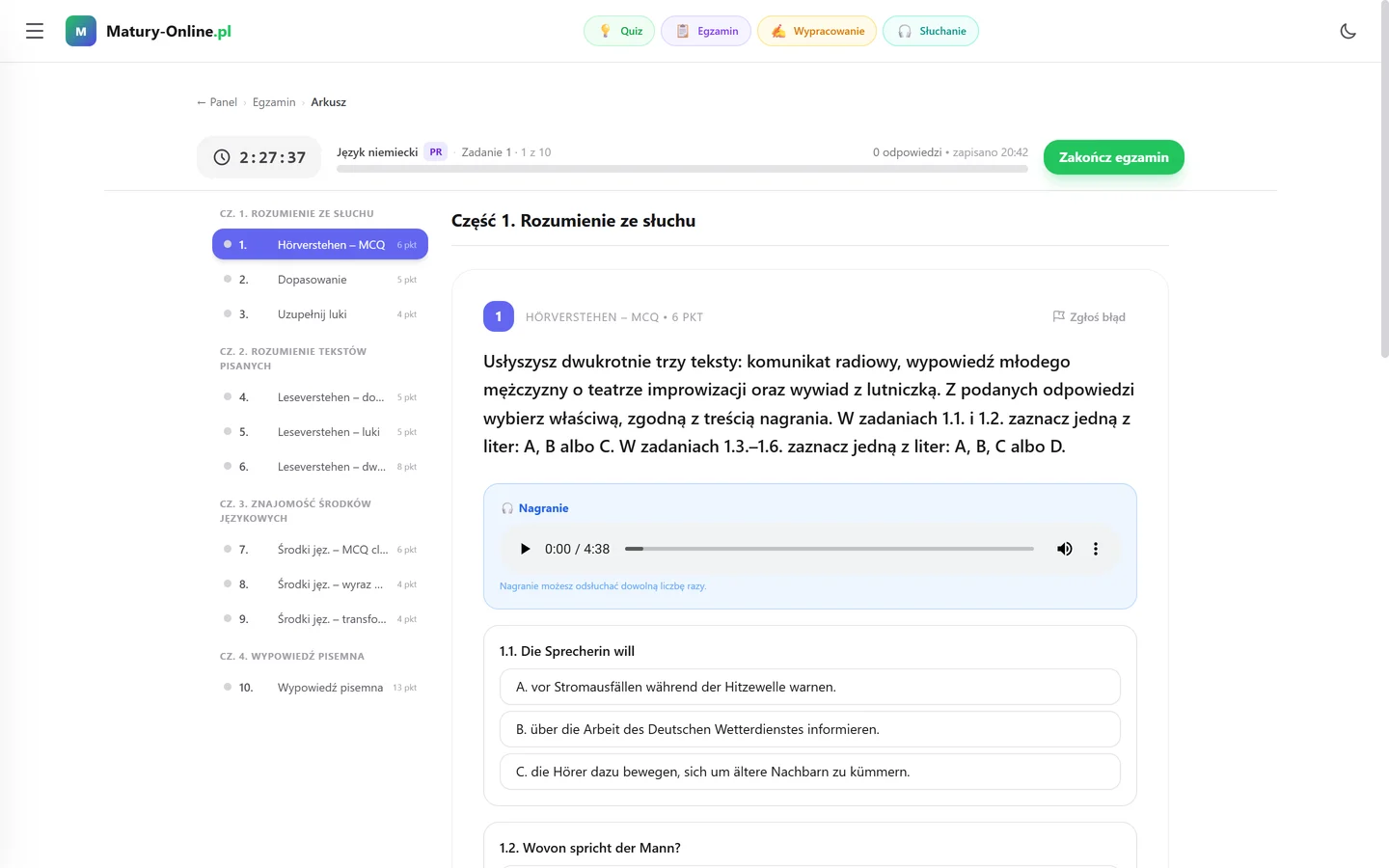
Task: Go to task 2 Dopasowanie
Action: [x=320, y=280]
